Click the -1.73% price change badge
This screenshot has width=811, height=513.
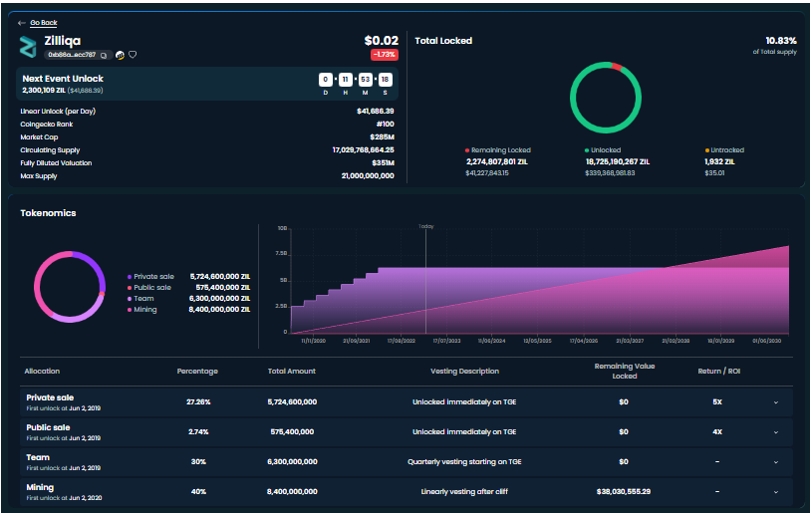[x=384, y=54]
